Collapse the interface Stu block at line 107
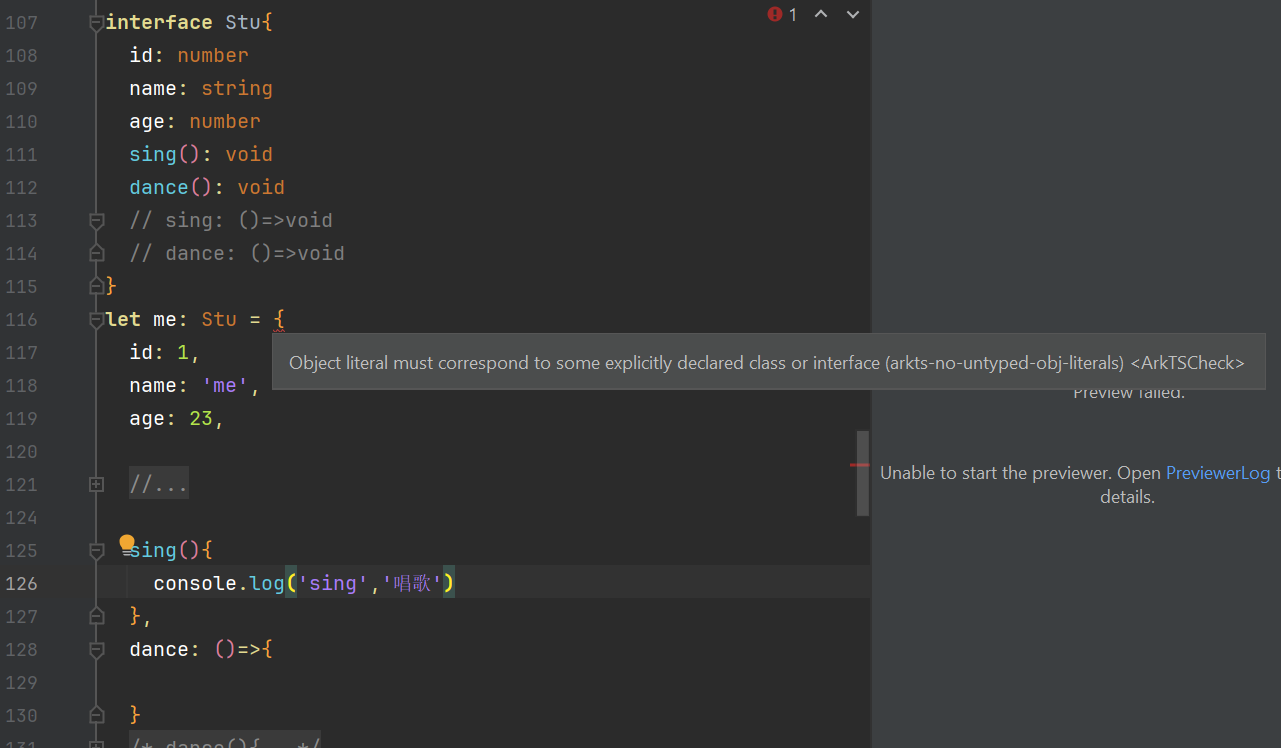Screen dimensions: 1281x748 pyautogui.click(x=96, y=22)
